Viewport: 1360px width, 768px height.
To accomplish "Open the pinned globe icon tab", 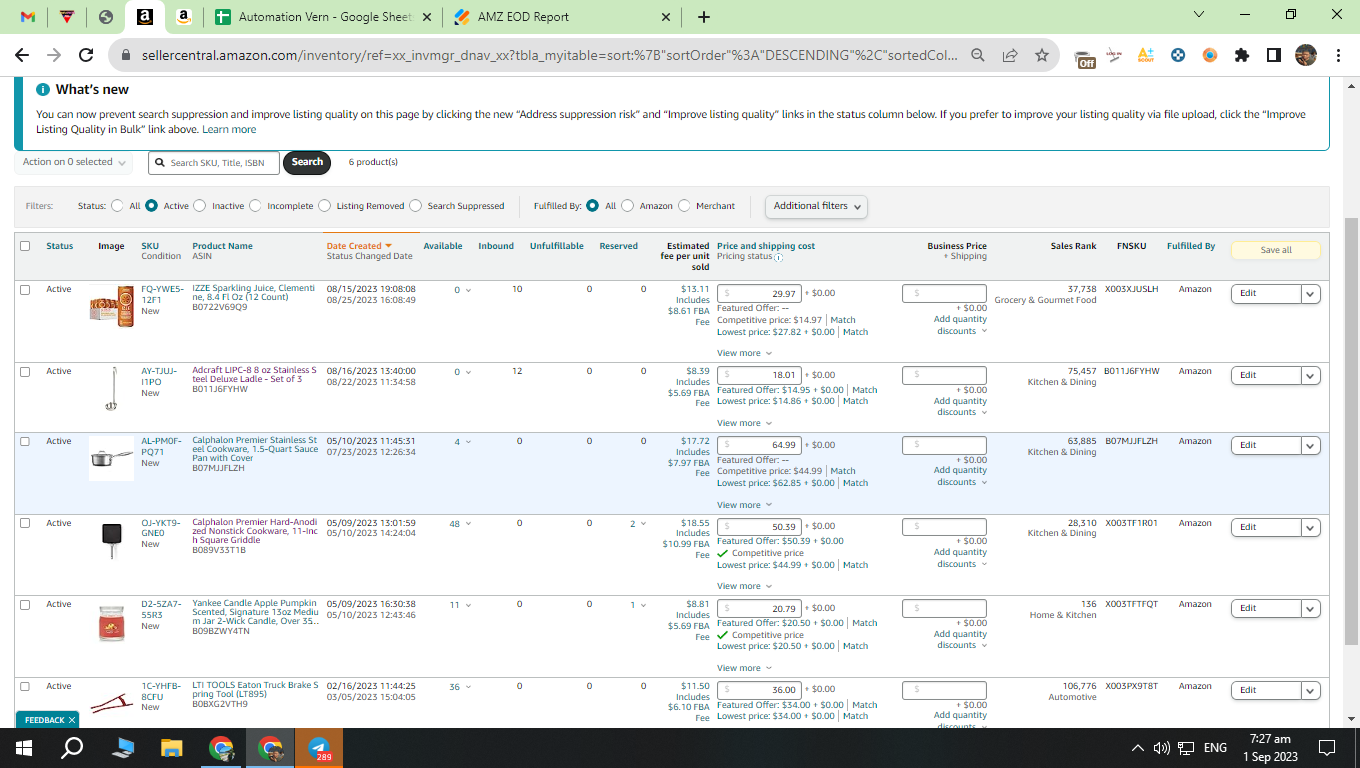I will tap(106, 17).
